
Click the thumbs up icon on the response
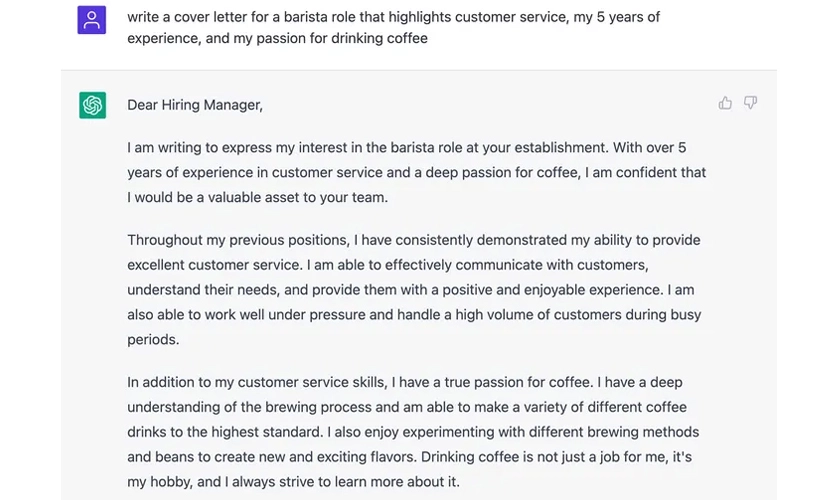(725, 103)
